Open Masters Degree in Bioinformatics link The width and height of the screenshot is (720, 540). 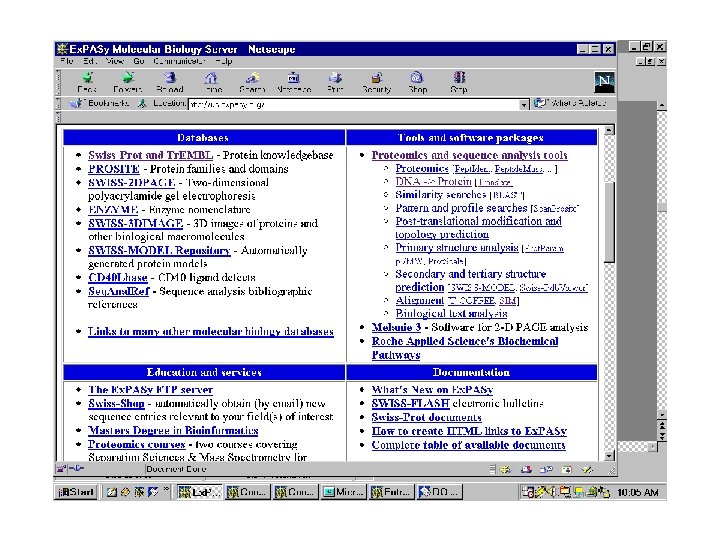tap(173, 431)
